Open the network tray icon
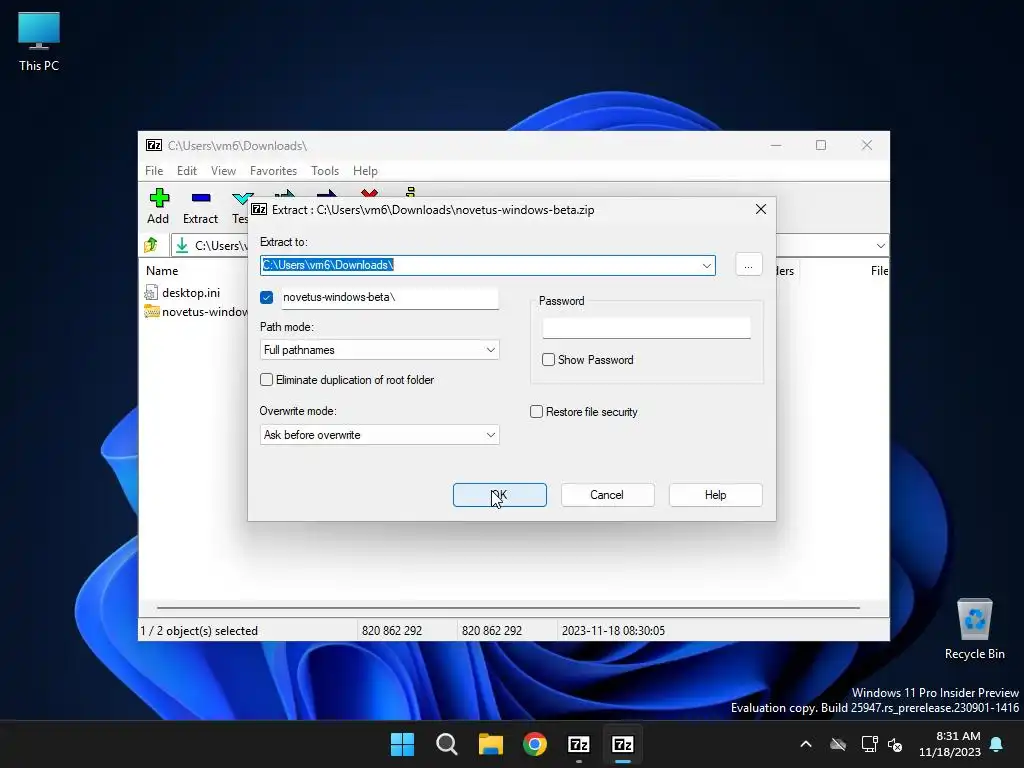The image size is (1024, 768). pos(869,744)
